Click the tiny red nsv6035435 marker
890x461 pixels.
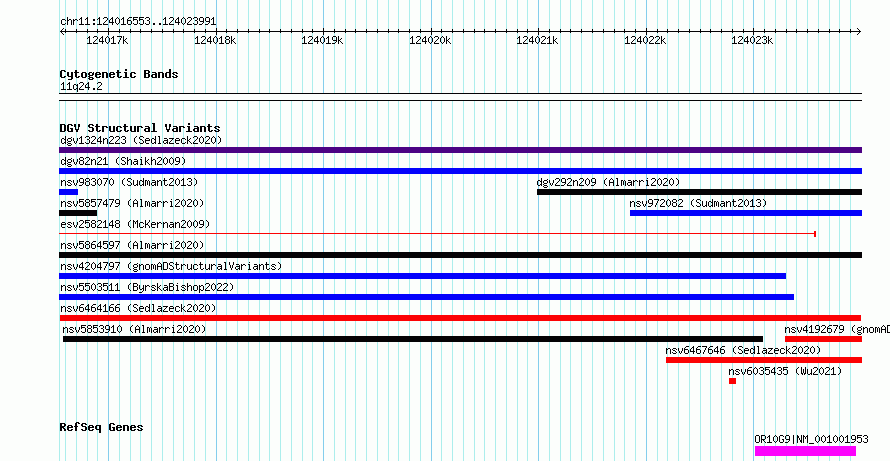733,381
